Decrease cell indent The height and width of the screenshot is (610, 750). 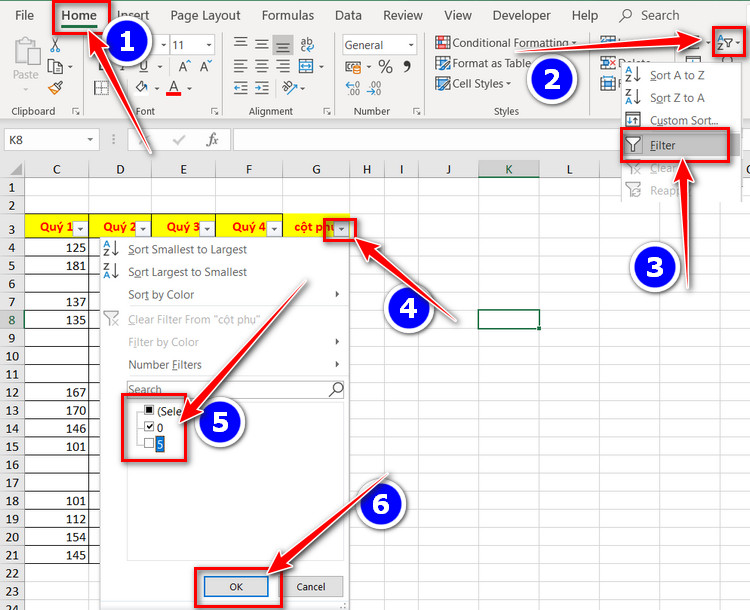pos(241,88)
